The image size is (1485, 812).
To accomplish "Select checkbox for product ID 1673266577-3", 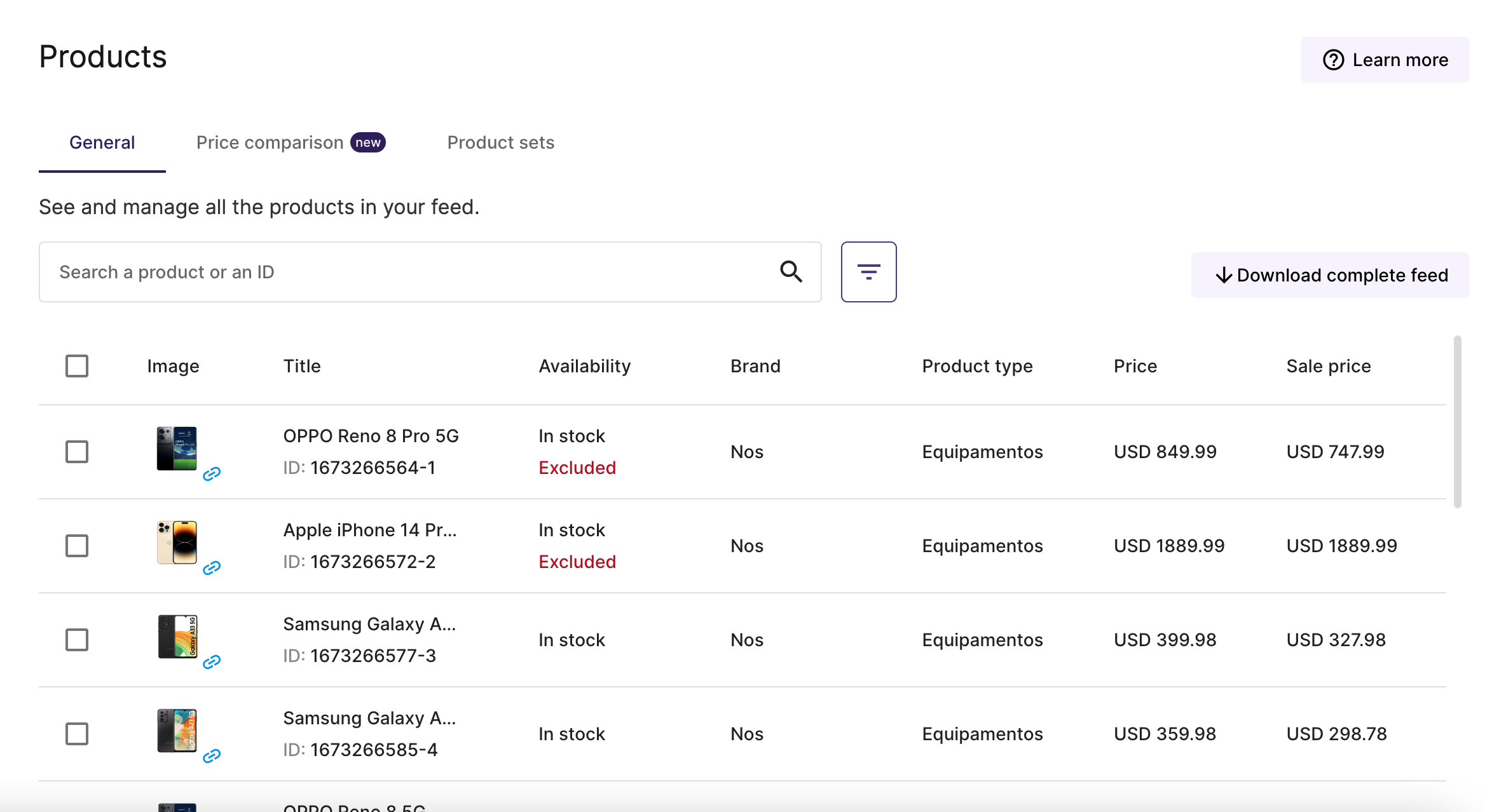I will (x=77, y=640).
